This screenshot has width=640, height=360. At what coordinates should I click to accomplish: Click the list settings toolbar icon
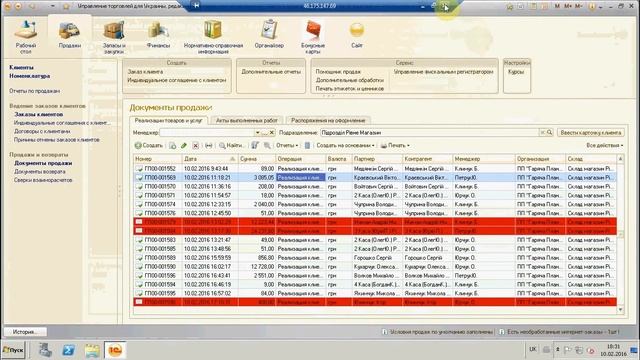click(255, 145)
